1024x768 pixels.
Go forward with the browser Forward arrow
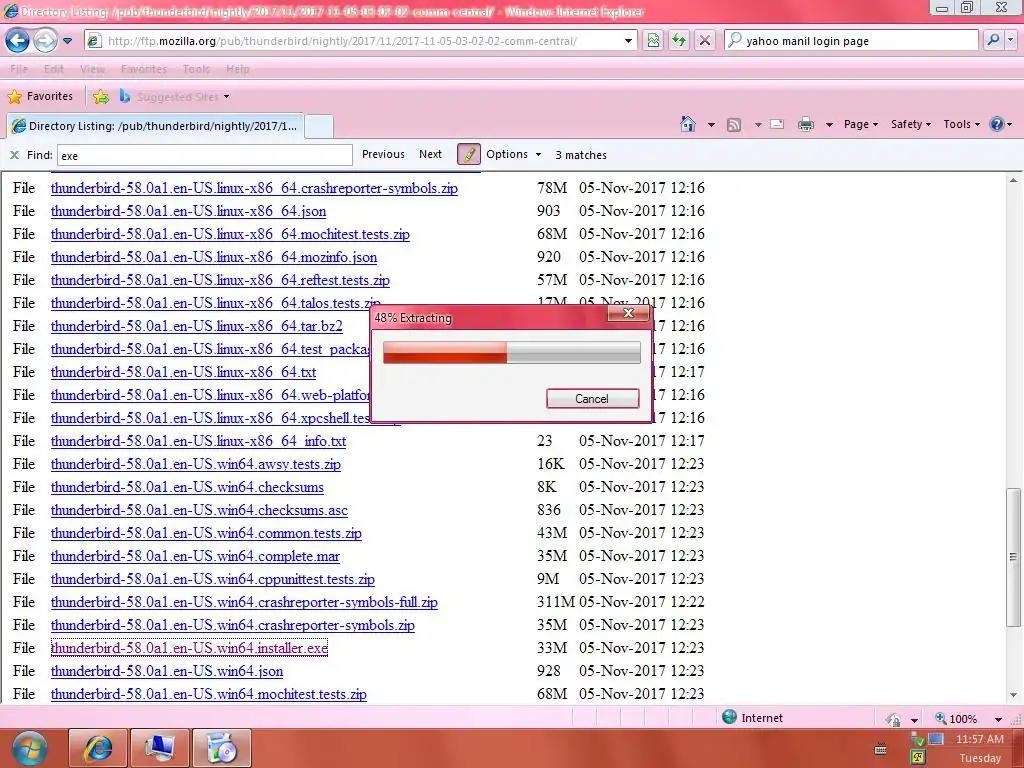pos(45,40)
